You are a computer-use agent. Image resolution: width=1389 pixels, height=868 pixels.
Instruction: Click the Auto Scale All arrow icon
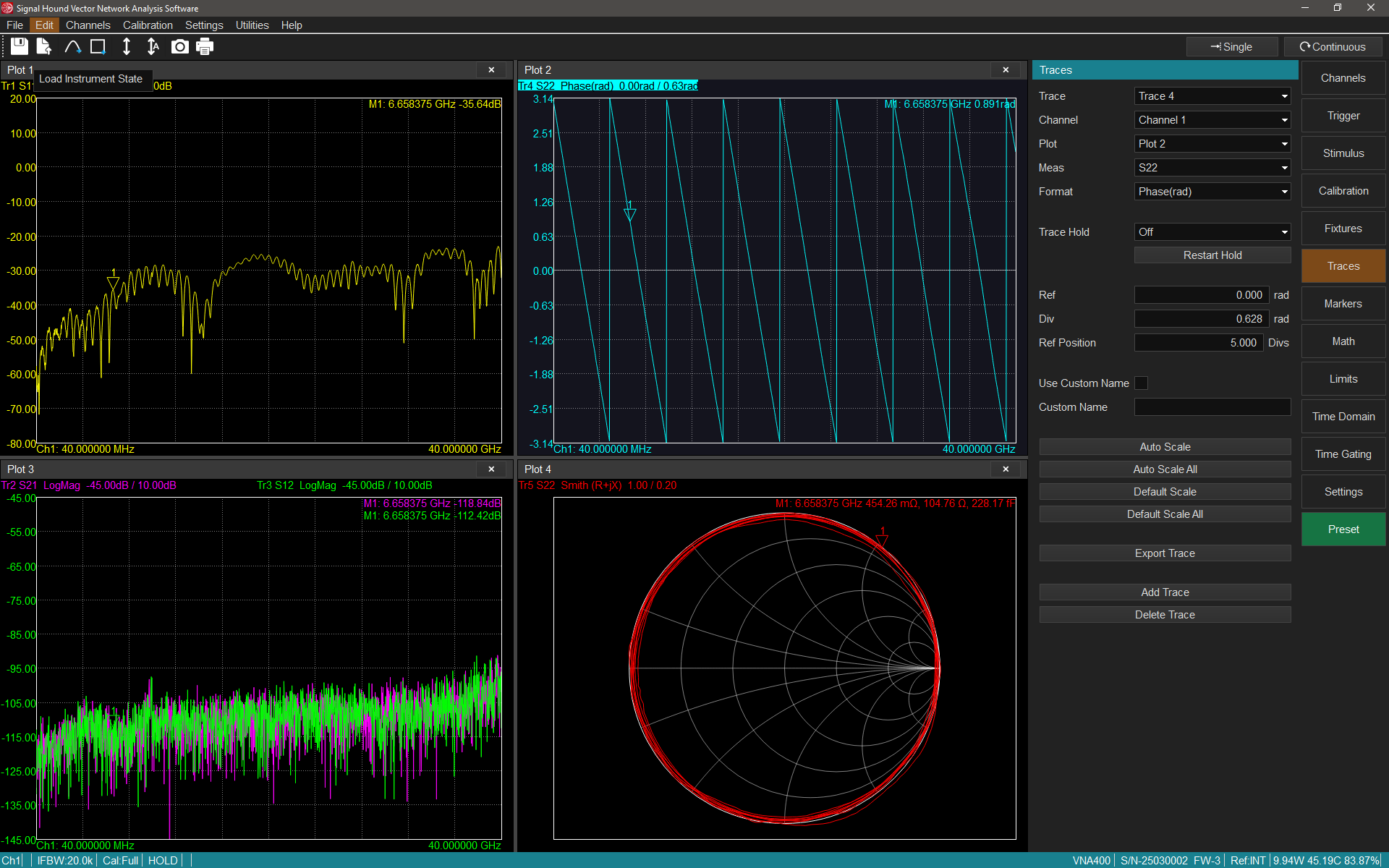153,47
